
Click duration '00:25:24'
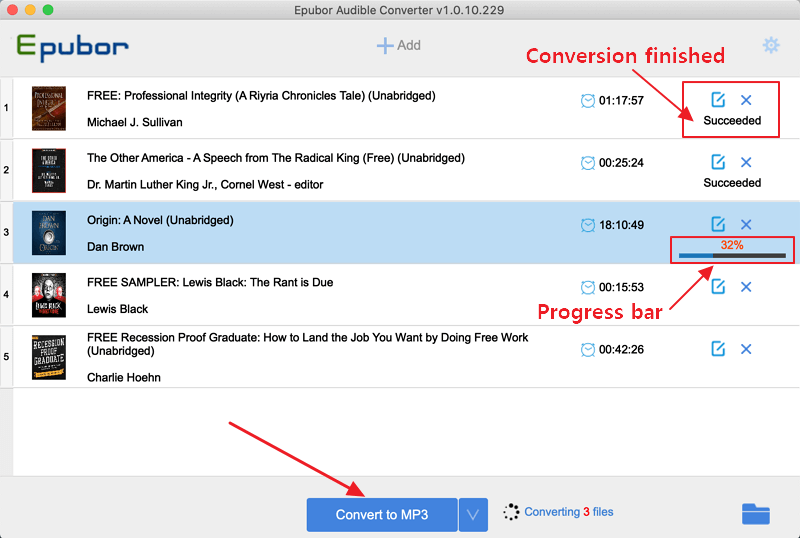coord(621,163)
